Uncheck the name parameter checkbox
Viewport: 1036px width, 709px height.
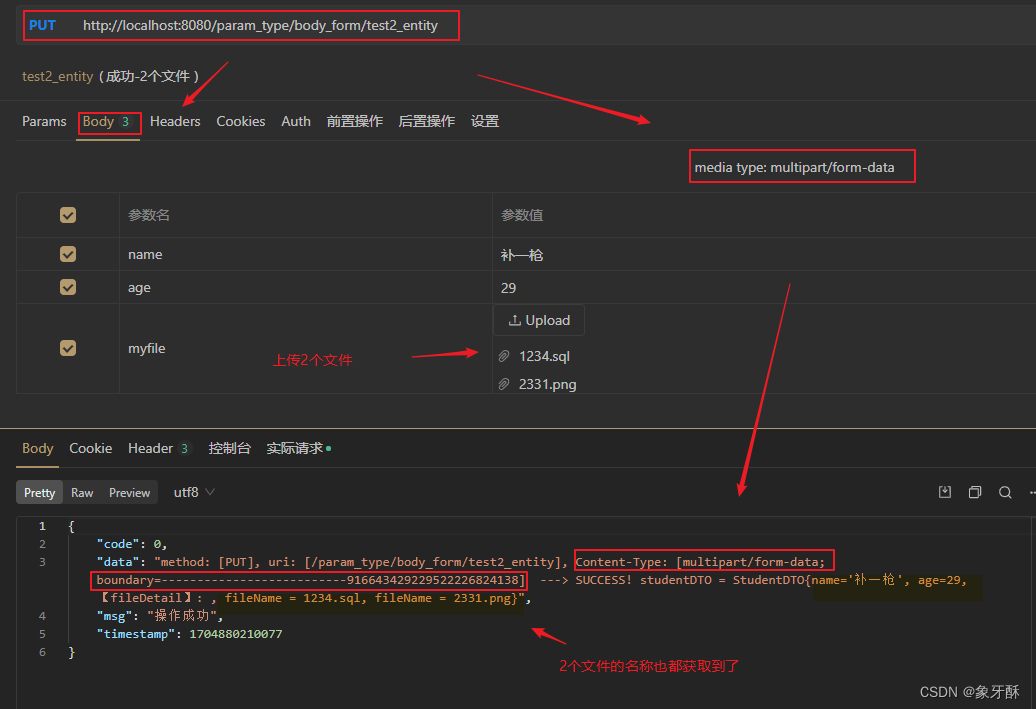click(x=67, y=254)
